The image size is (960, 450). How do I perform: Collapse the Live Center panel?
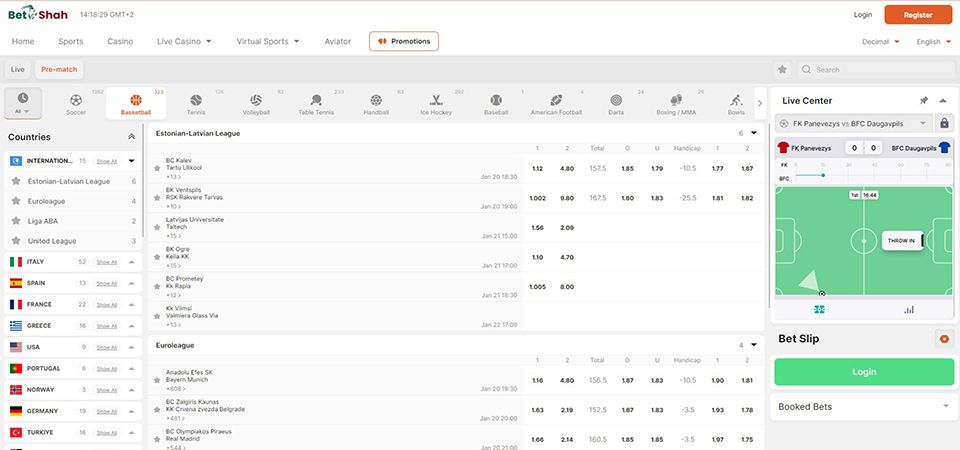coord(943,100)
